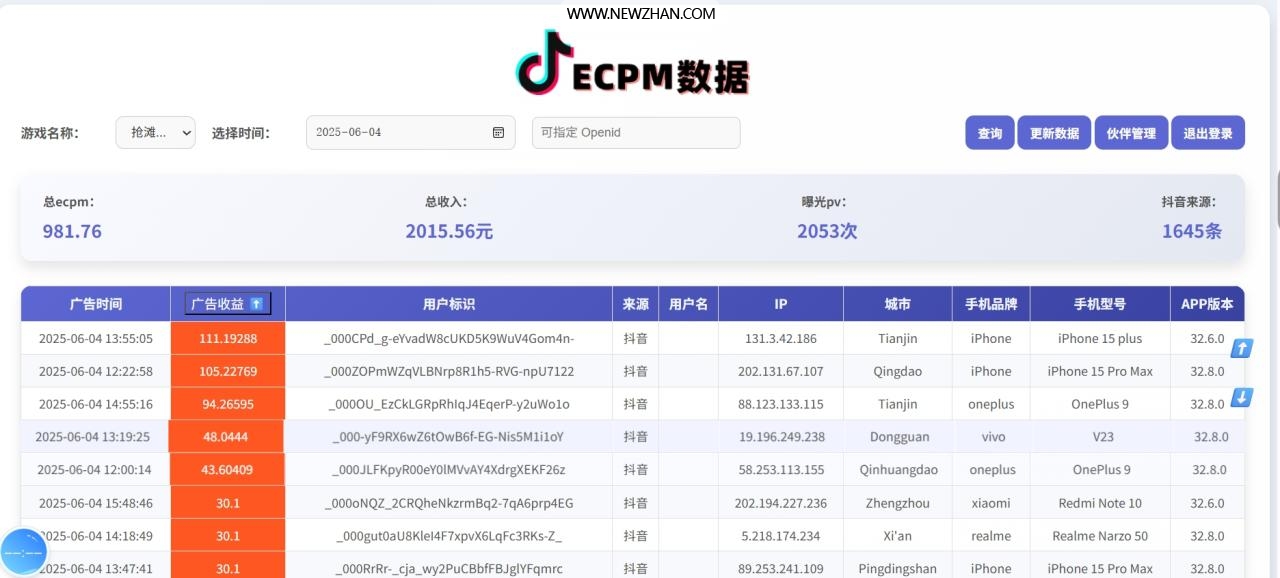The height and width of the screenshot is (578, 1280).
Task: Click IP address 19.196.249.238
Action: click(x=782, y=437)
